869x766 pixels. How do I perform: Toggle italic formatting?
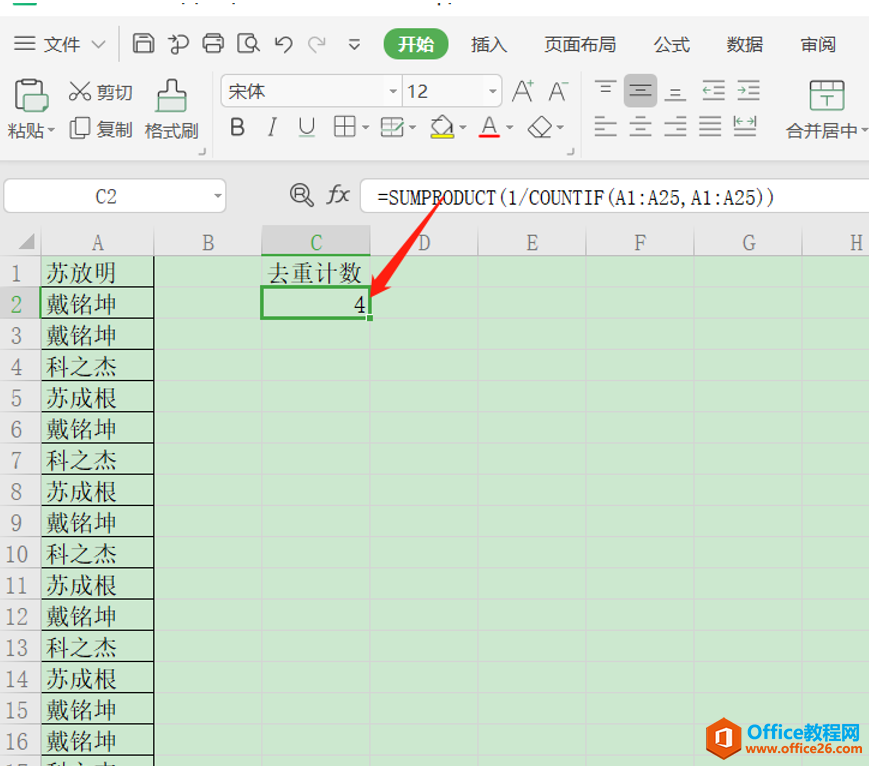(x=272, y=127)
